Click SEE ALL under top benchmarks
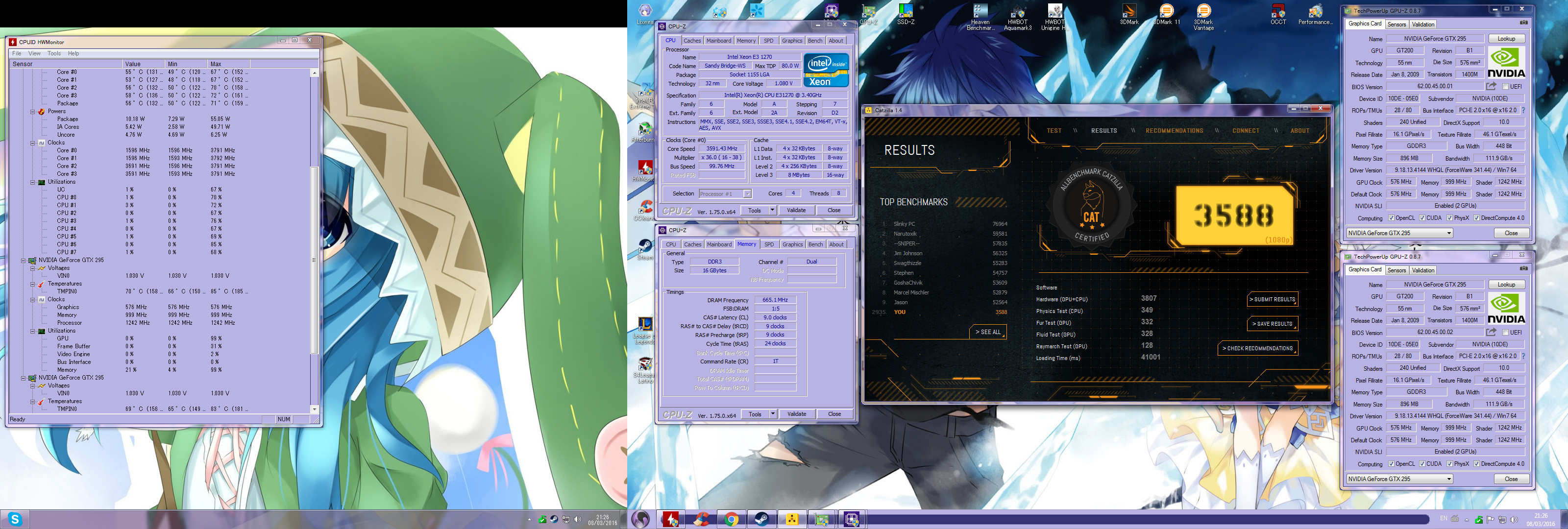Screen dimensions: 1568x529 point(988,333)
